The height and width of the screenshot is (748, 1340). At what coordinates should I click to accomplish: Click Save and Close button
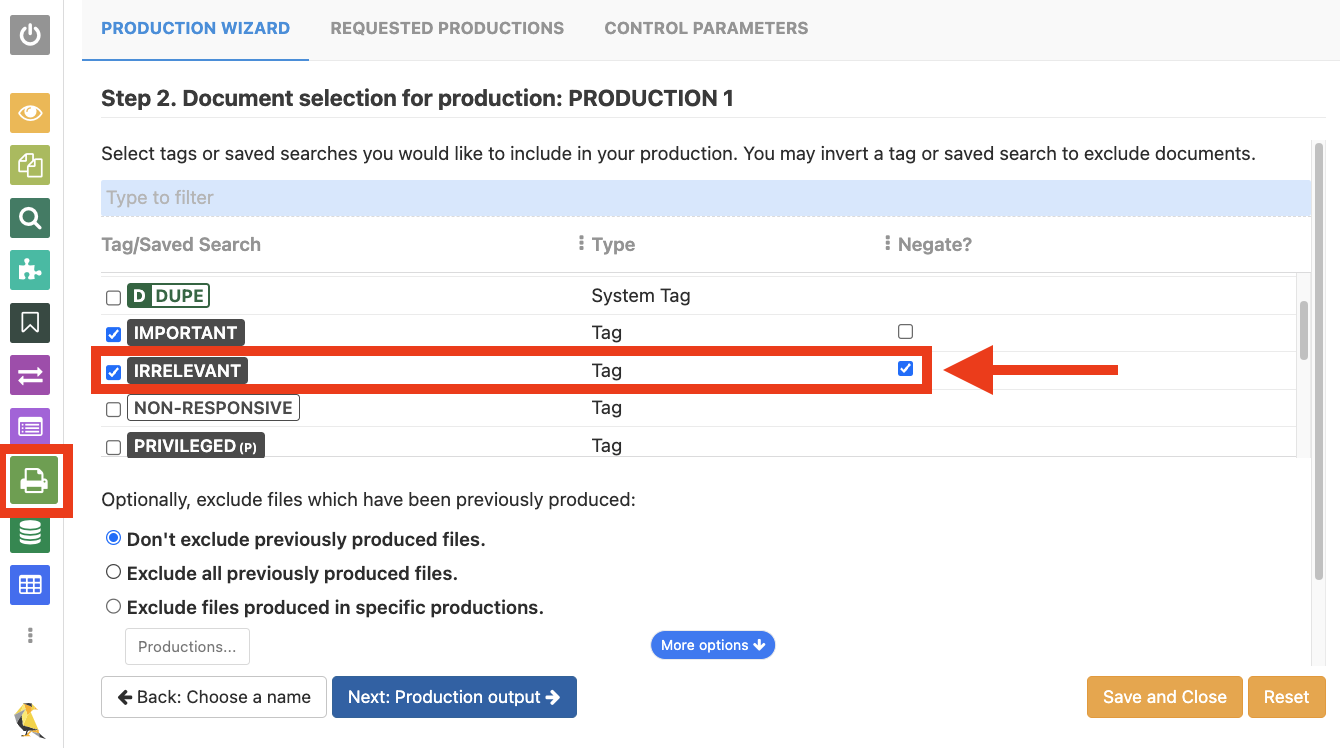pos(1164,697)
